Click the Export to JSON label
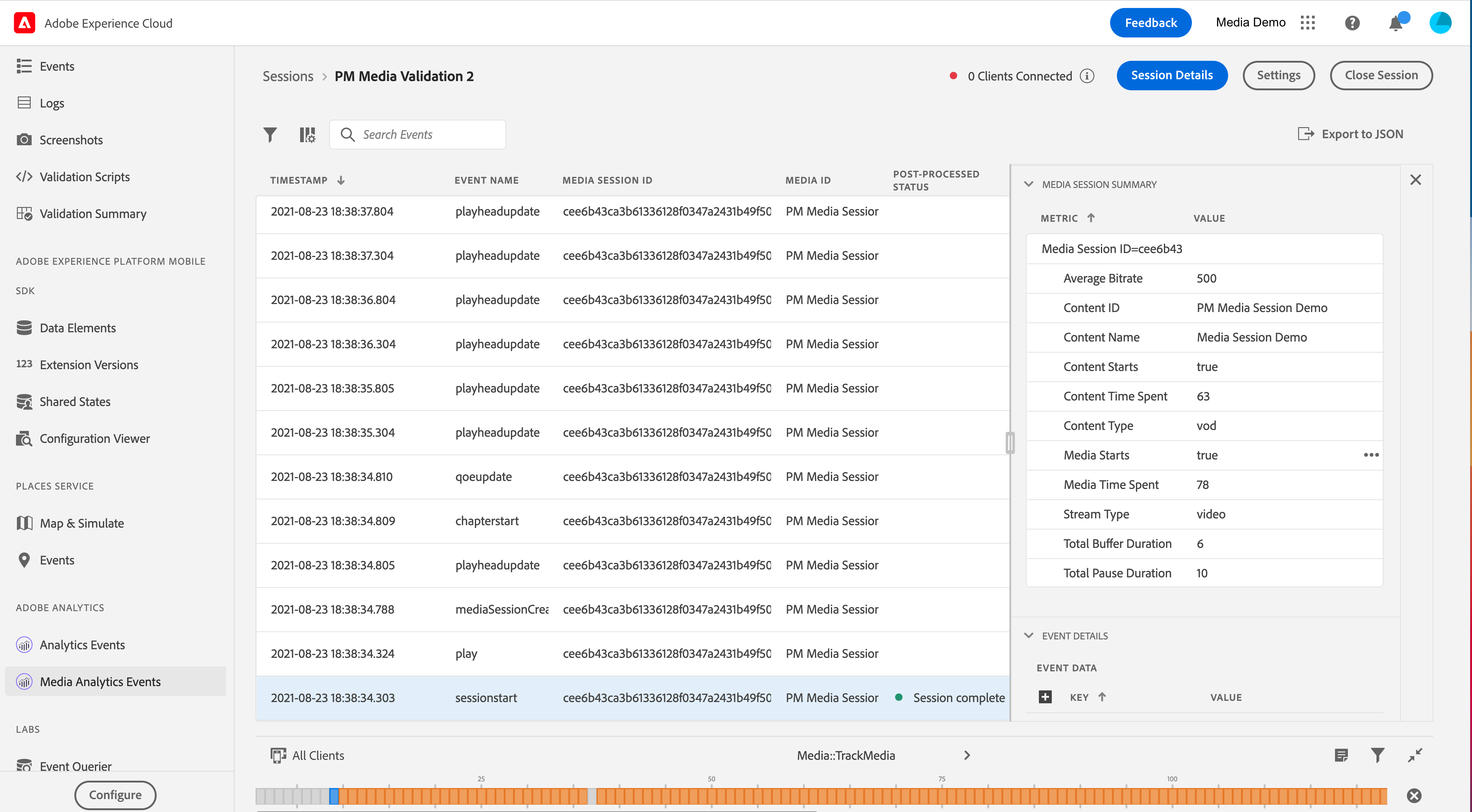The image size is (1472, 812). pos(1362,134)
